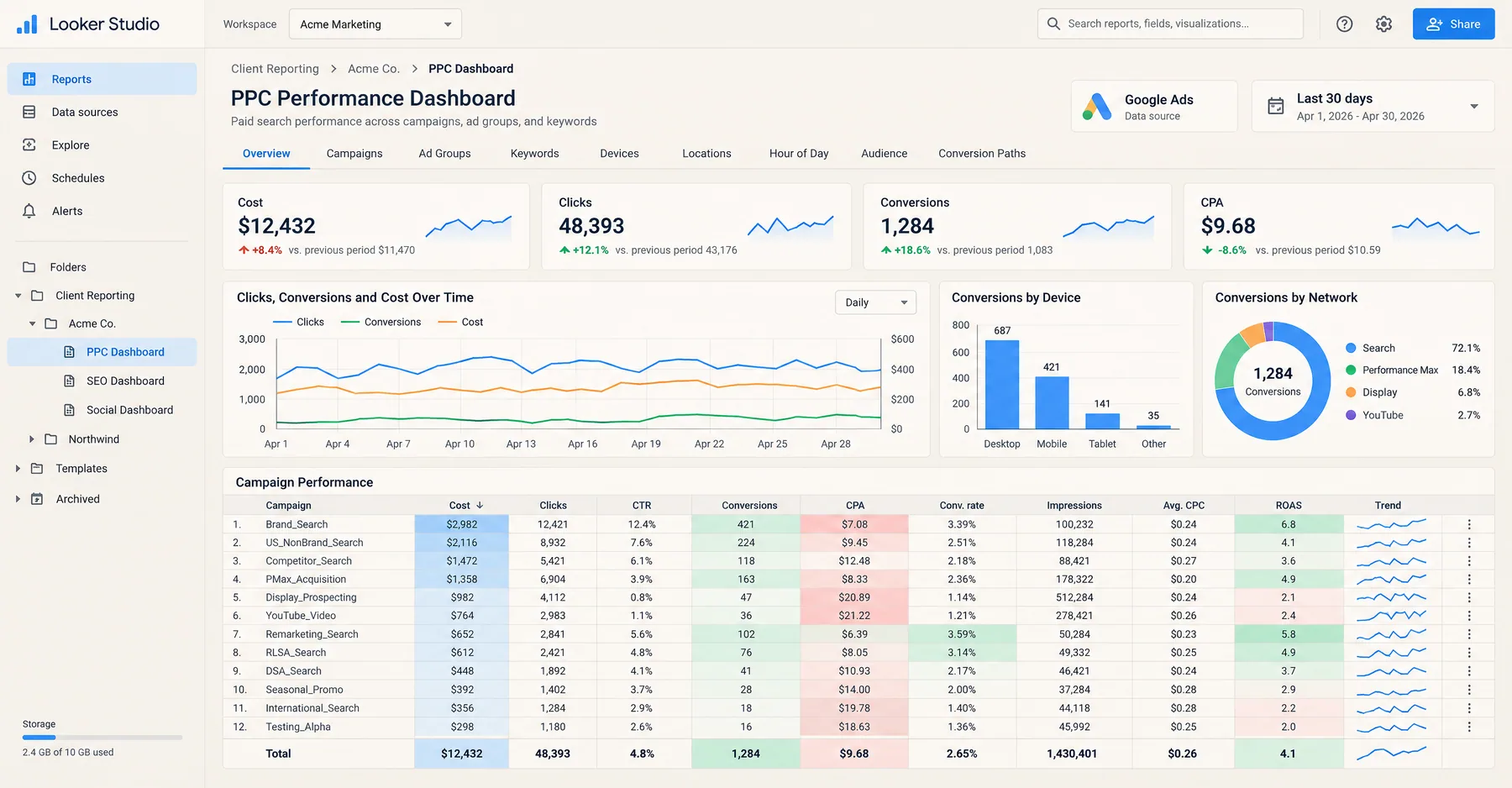Image resolution: width=1512 pixels, height=788 pixels.
Task: Click the SEO Dashboard document icon
Action: (x=70, y=381)
